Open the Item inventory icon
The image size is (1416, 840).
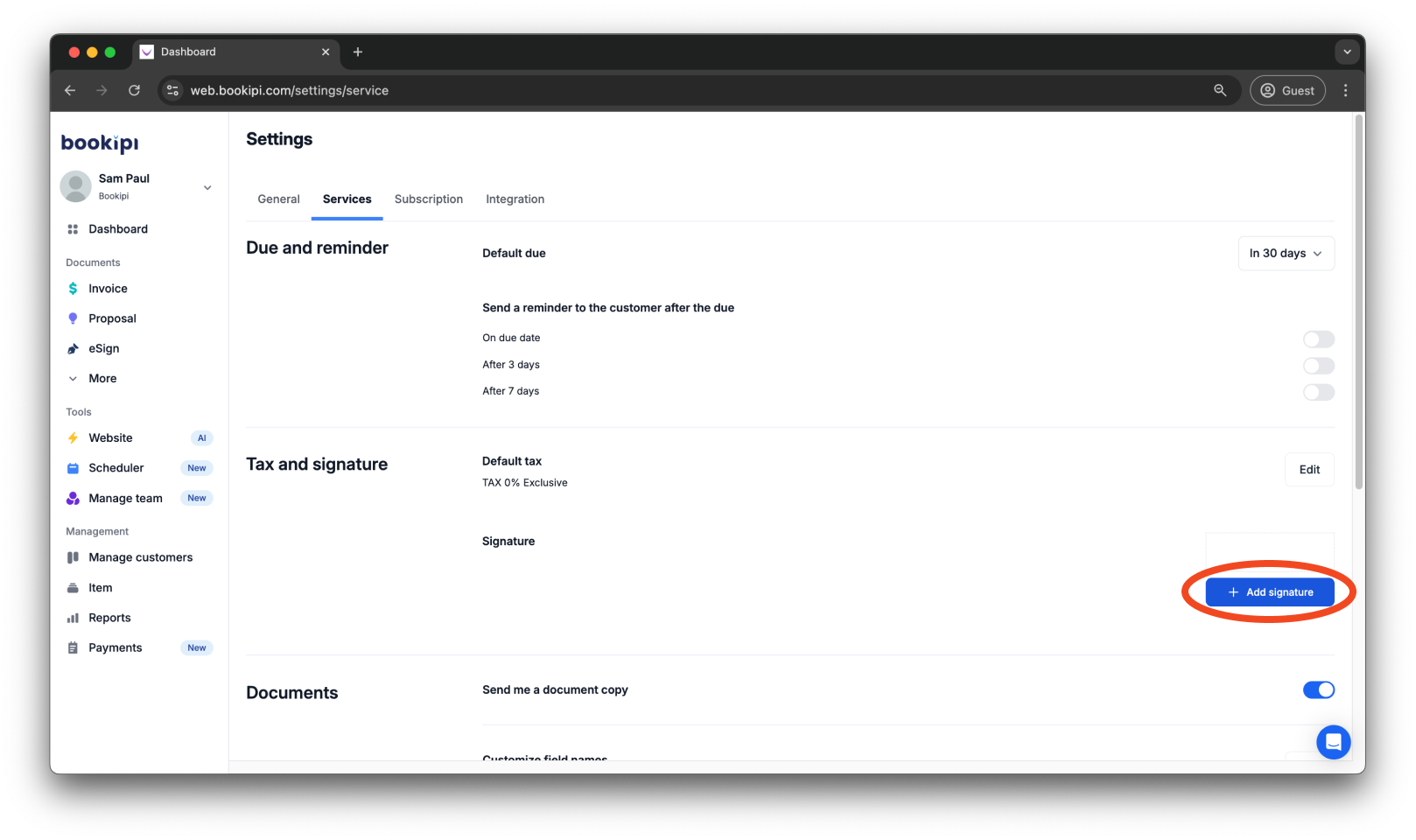(74, 587)
